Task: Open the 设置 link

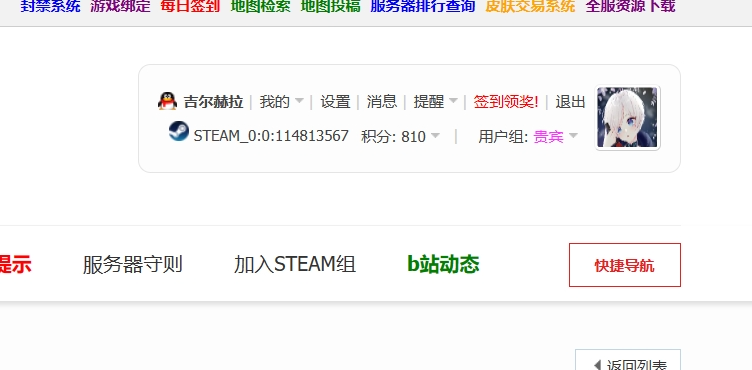Action: [335, 102]
